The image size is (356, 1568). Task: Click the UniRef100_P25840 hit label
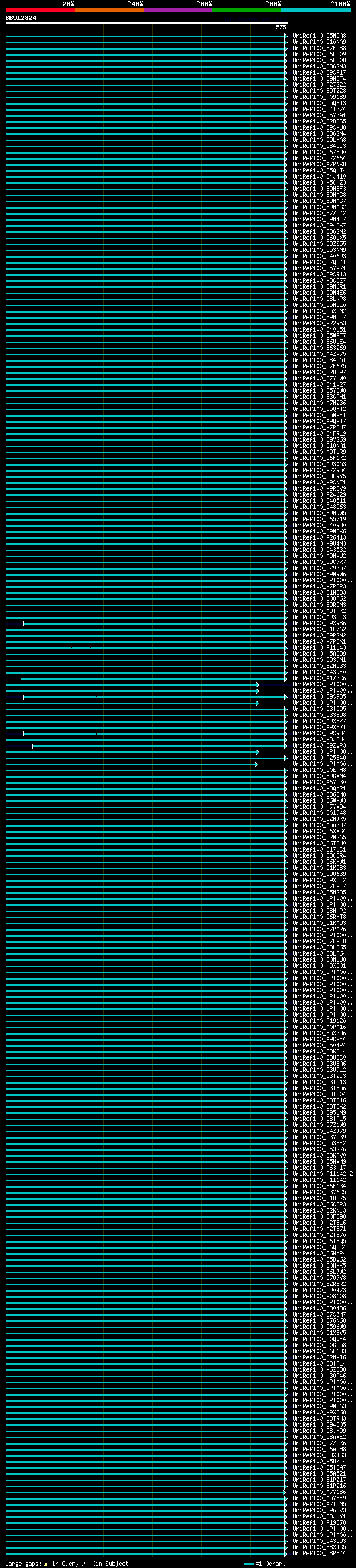319,759
